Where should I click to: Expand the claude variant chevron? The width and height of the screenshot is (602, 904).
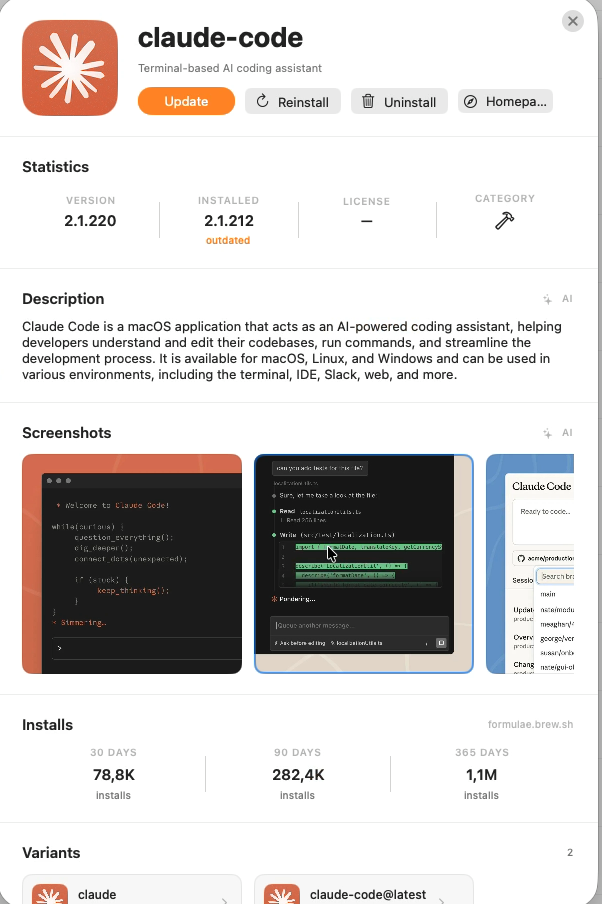pos(224,899)
